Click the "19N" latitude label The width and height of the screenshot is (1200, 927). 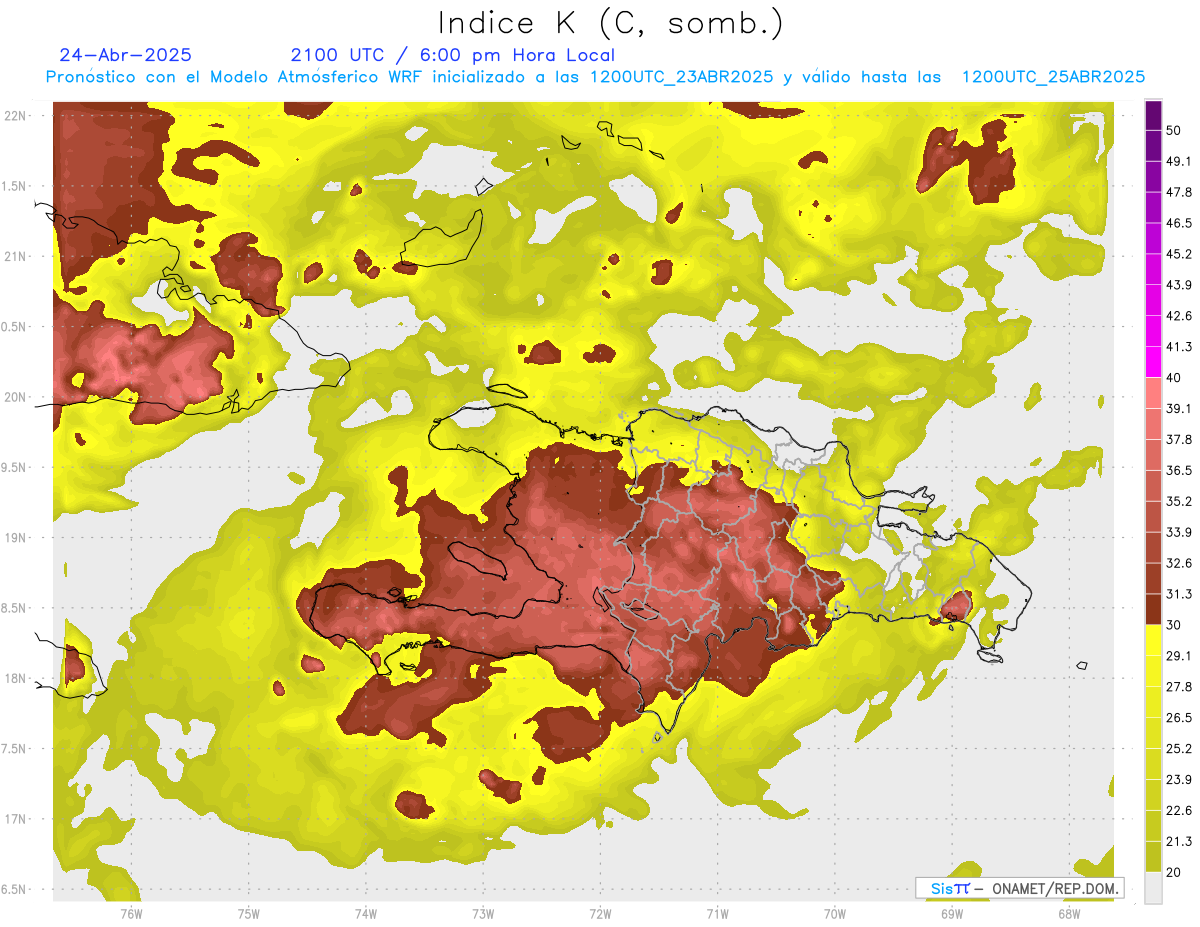(x=15, y=538)
